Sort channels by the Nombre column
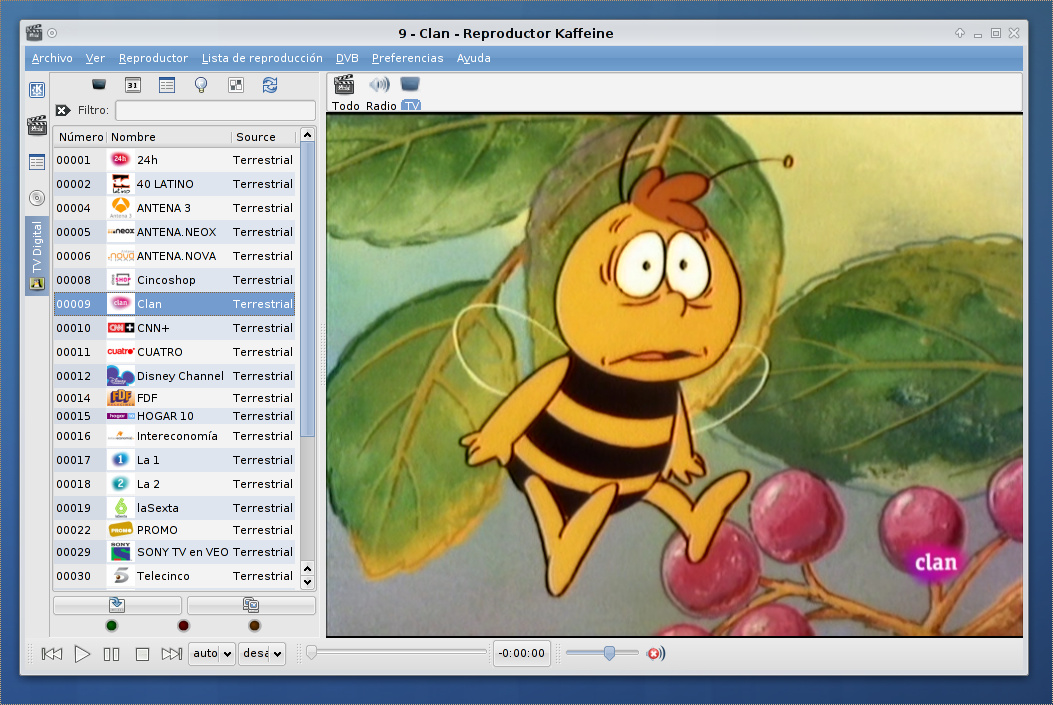This screenshot has height=705, width=1053. click(x=169, y=137)
